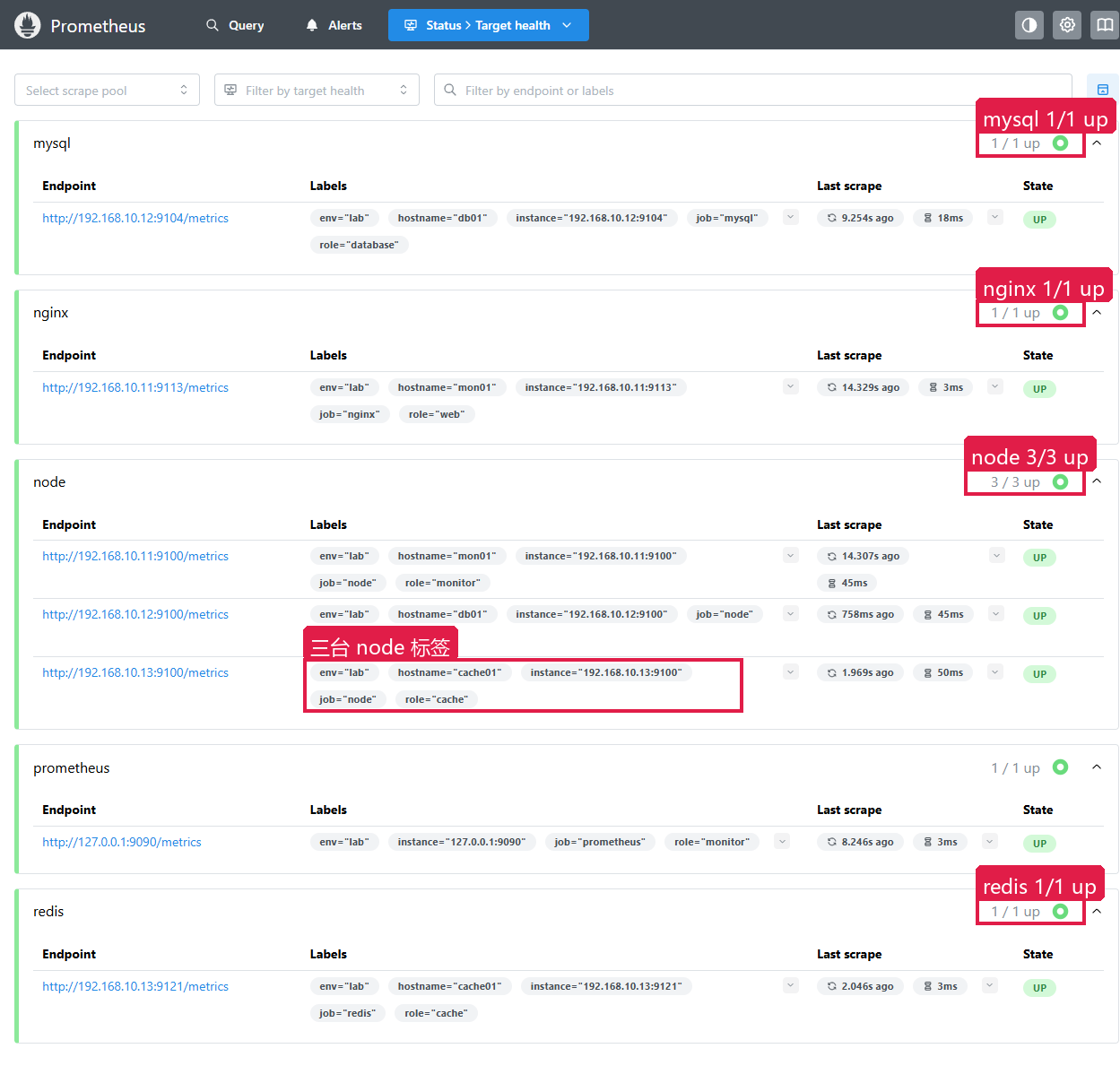This screenshot has width=1120, height=1083.
Task: Click the "14.329s ago" last scrape badge
Action: [863, 387]
